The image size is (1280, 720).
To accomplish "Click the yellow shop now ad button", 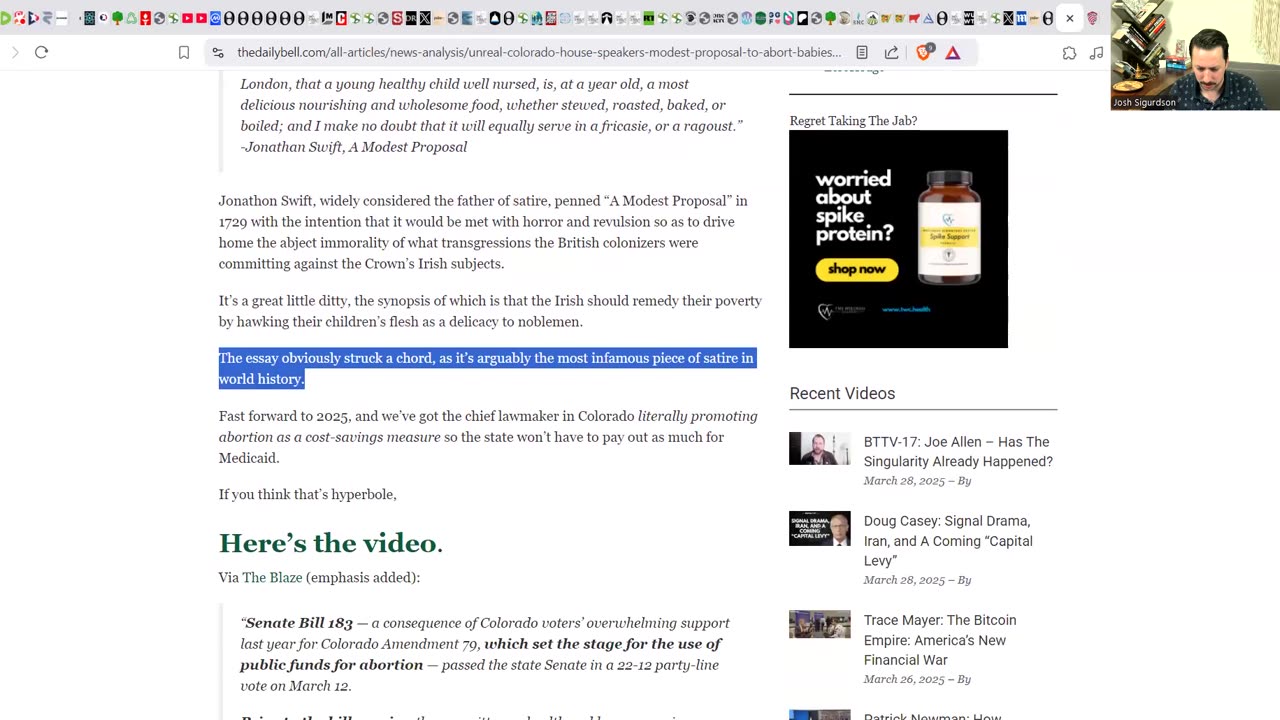I will coord(857,269).
